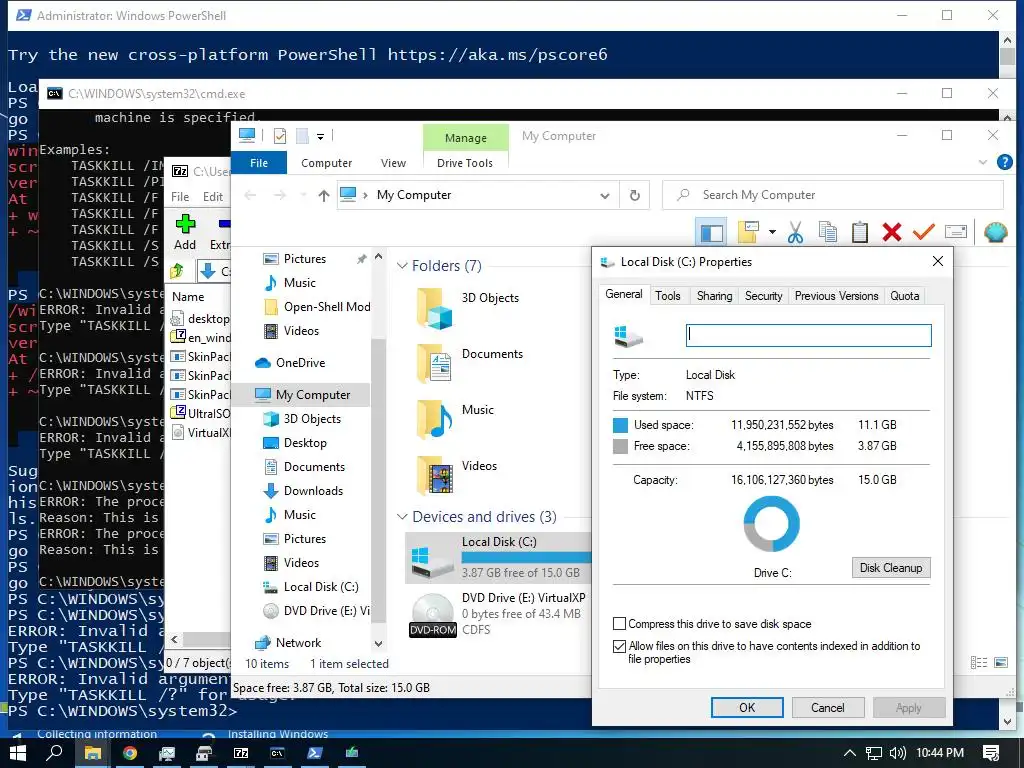Click the properties checkmark icon in quick access toolbar

(280, 136)
